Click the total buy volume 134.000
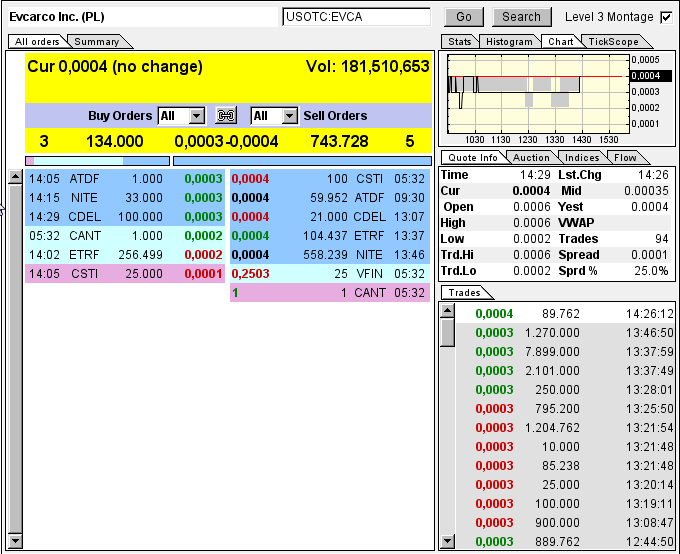 114,141
